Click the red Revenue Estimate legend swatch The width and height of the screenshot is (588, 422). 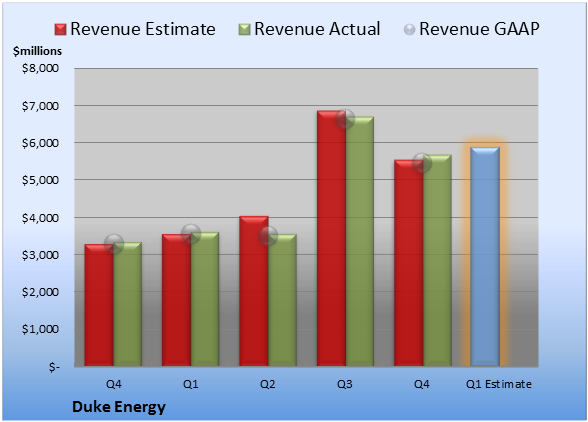click(60, 30)
